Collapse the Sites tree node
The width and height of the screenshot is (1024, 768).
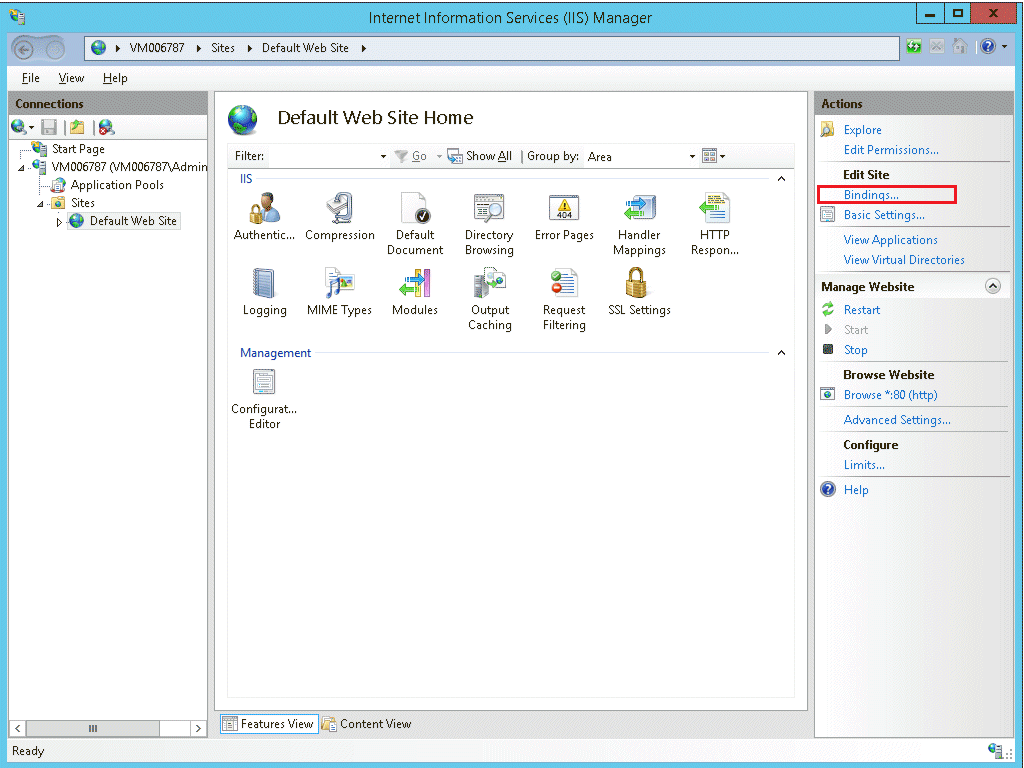coord(40,204)
